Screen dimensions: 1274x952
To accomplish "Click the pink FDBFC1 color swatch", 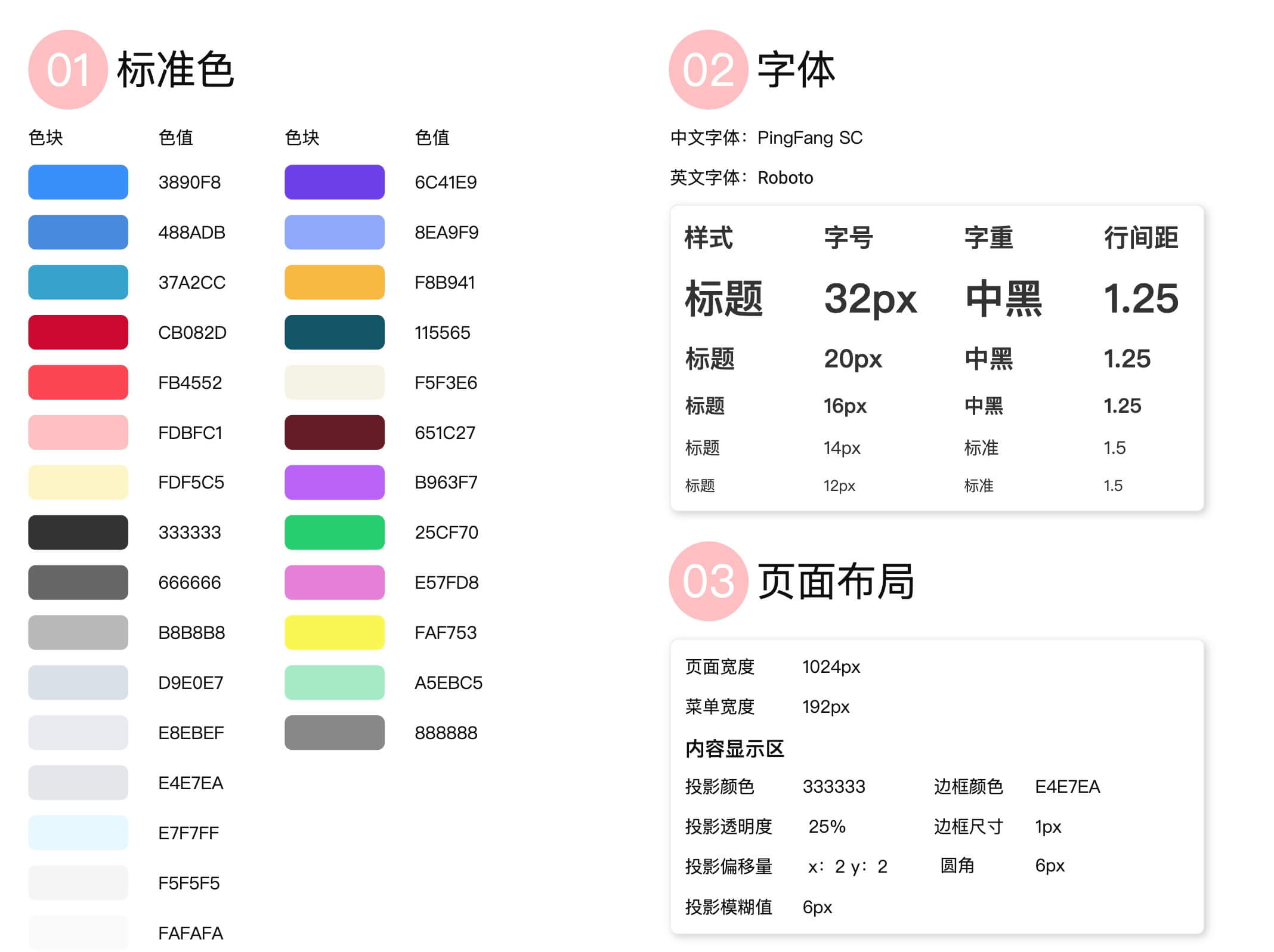I will (78, 432).
